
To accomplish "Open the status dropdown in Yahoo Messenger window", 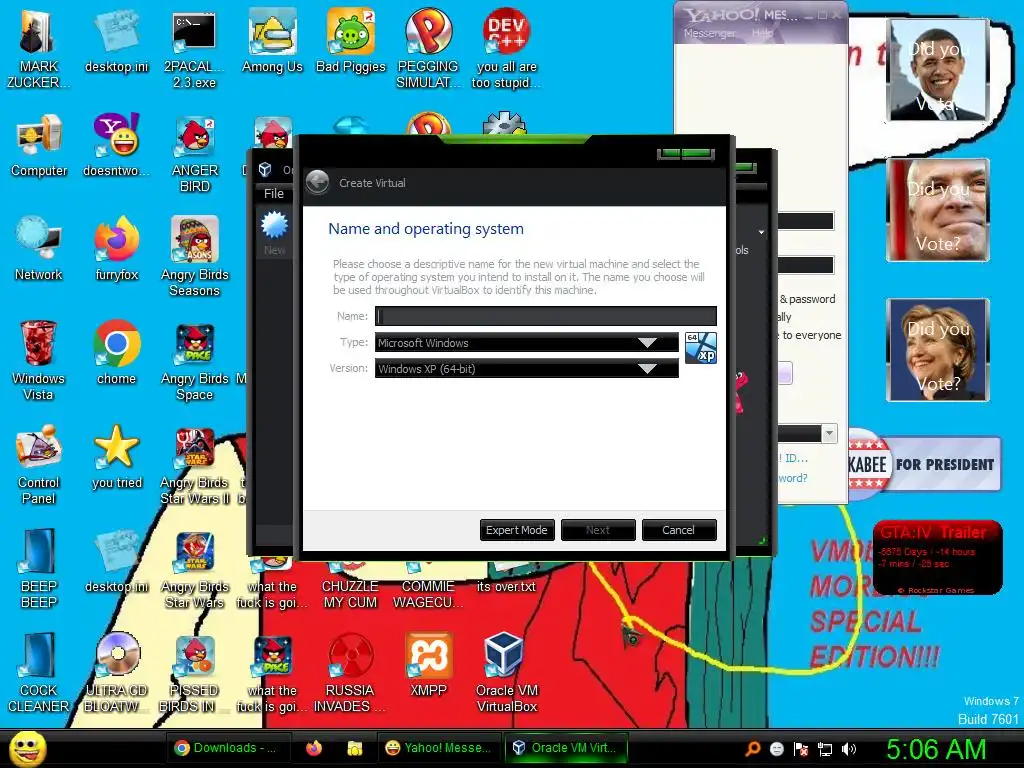I will click(829, 433).
